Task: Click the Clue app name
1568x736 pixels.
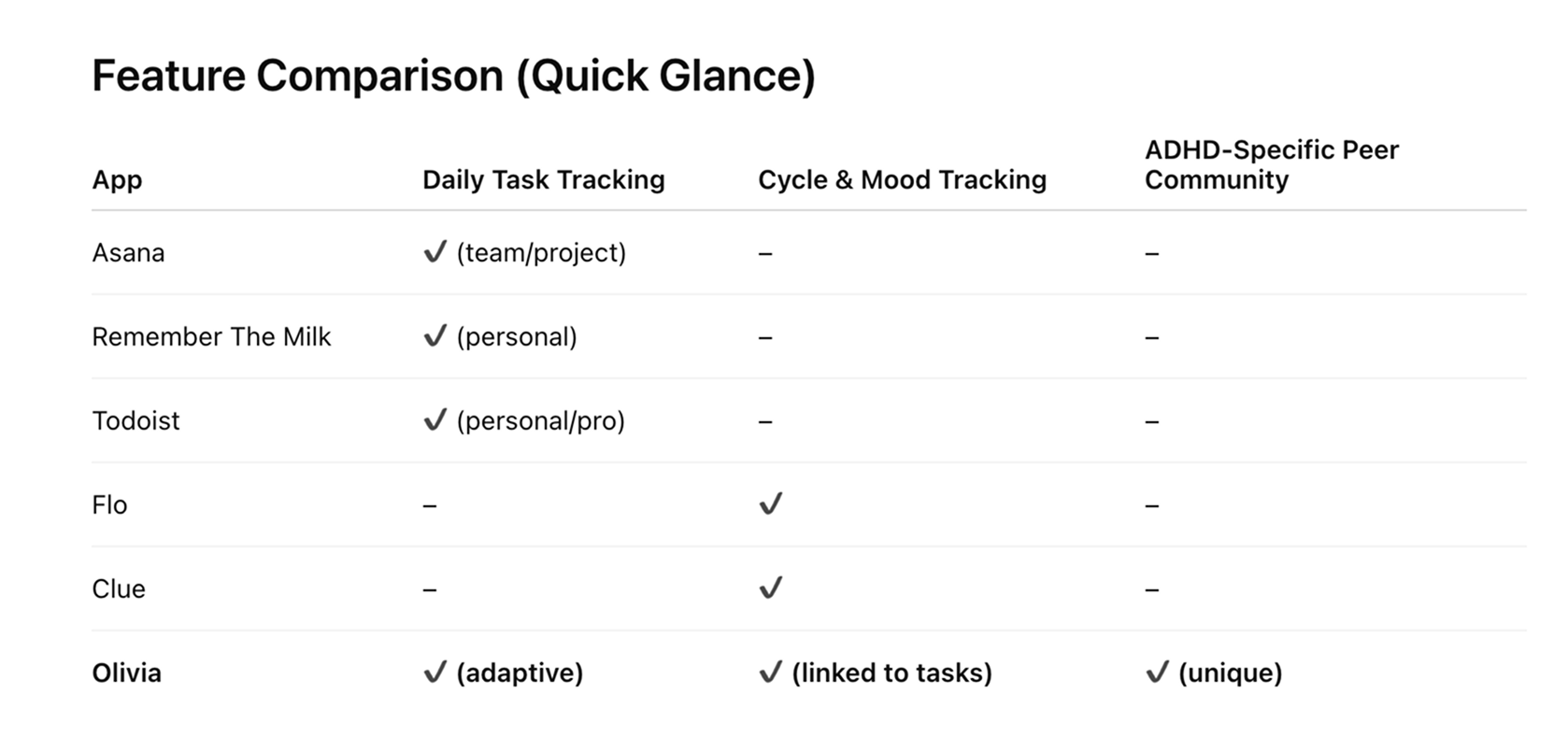Action: click(x=119, y=589)
